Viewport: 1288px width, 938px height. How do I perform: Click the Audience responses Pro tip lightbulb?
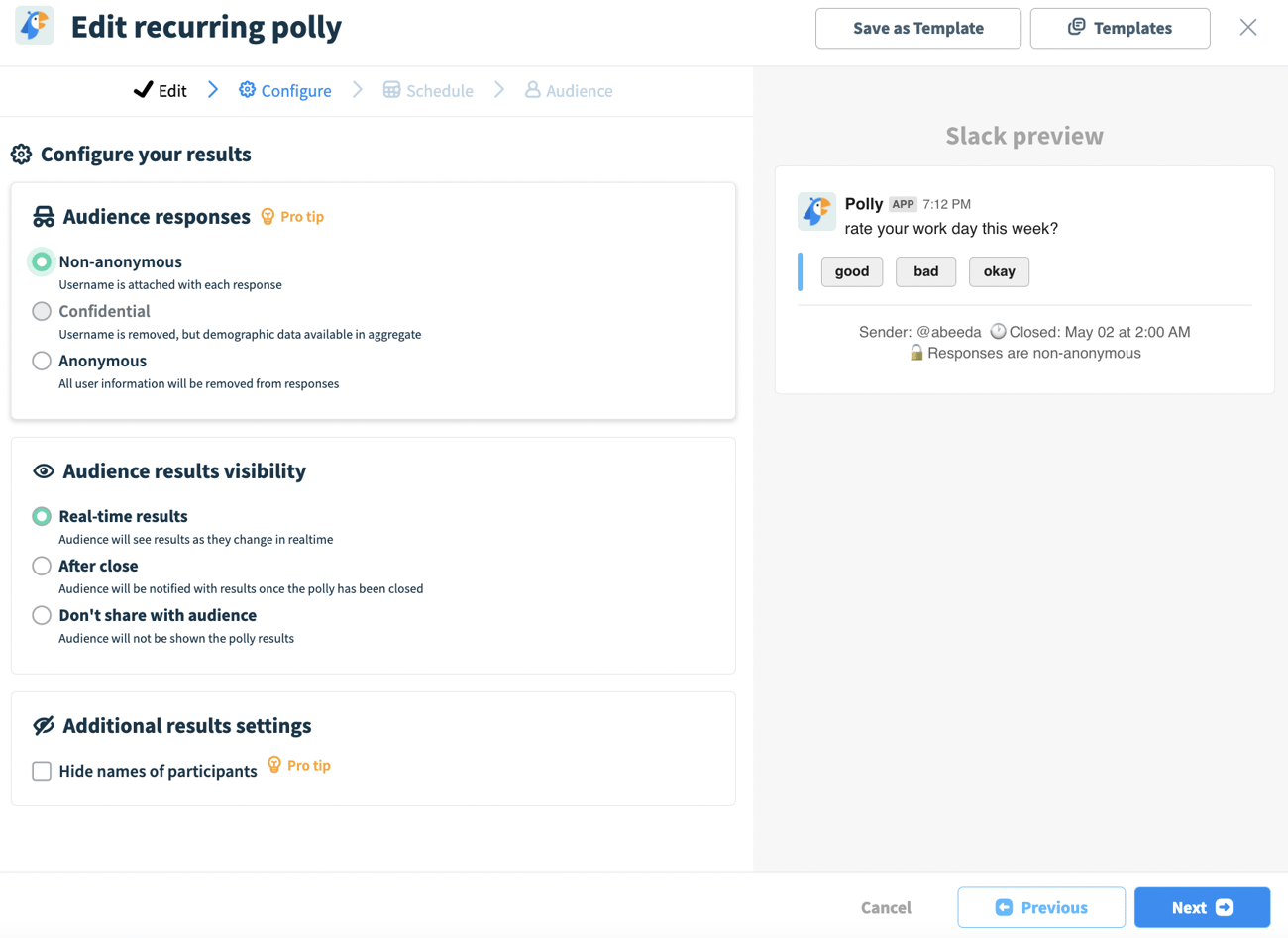click(x=268, y=216)
